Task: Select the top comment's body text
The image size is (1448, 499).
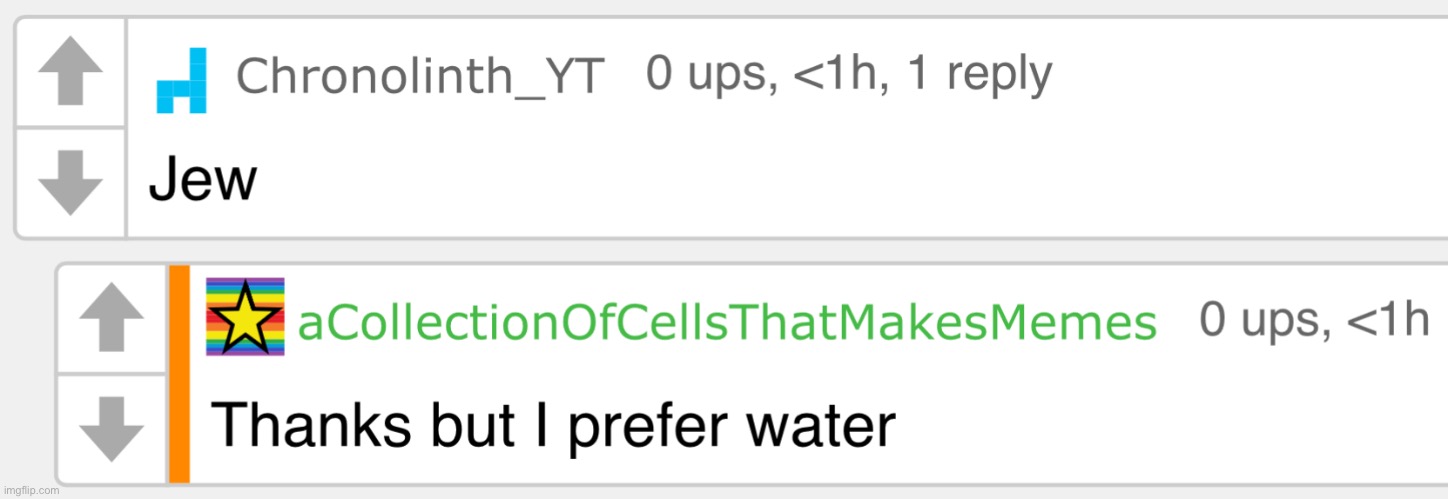Action: (203, 183)
